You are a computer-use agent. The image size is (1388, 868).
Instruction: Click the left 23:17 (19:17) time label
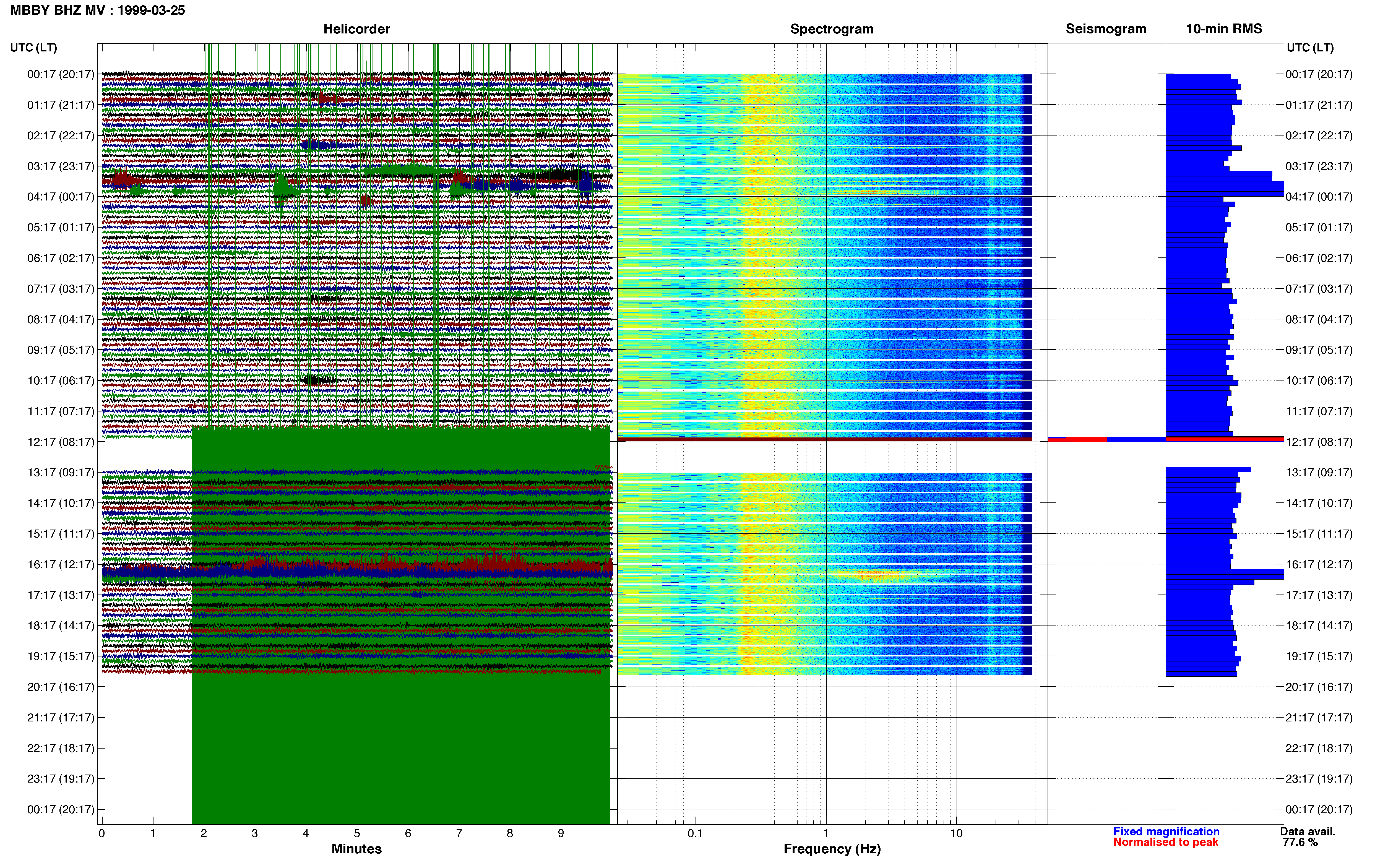(61, 779)
